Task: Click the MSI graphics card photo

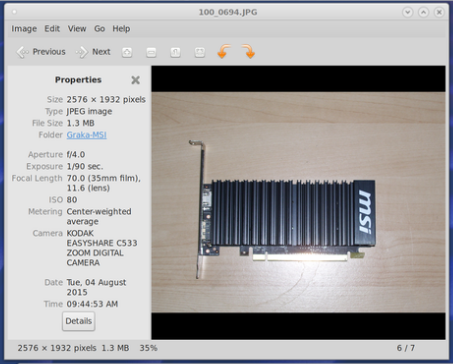Action: tap(298, 202)
